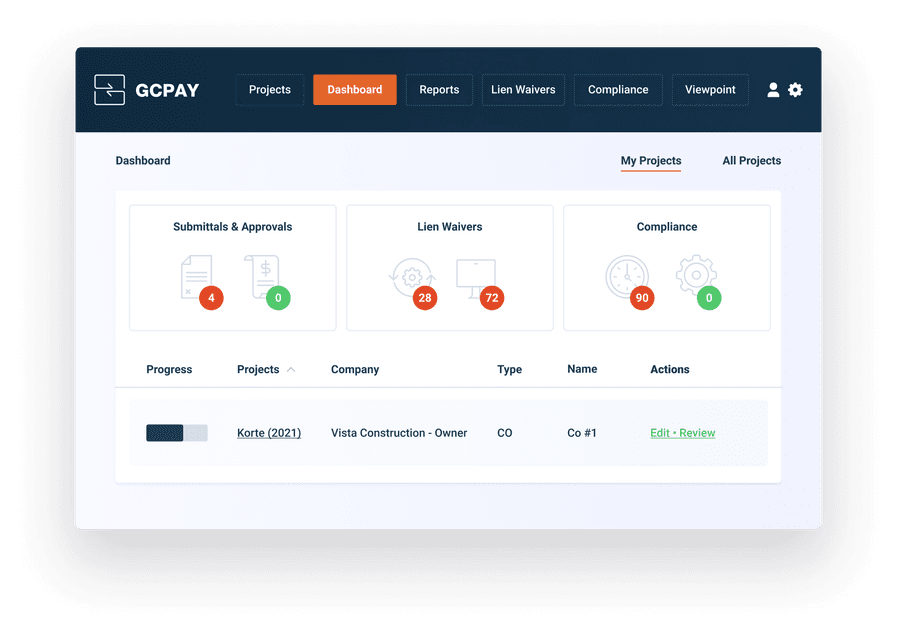Open the user account profile icon

(773, 89)
